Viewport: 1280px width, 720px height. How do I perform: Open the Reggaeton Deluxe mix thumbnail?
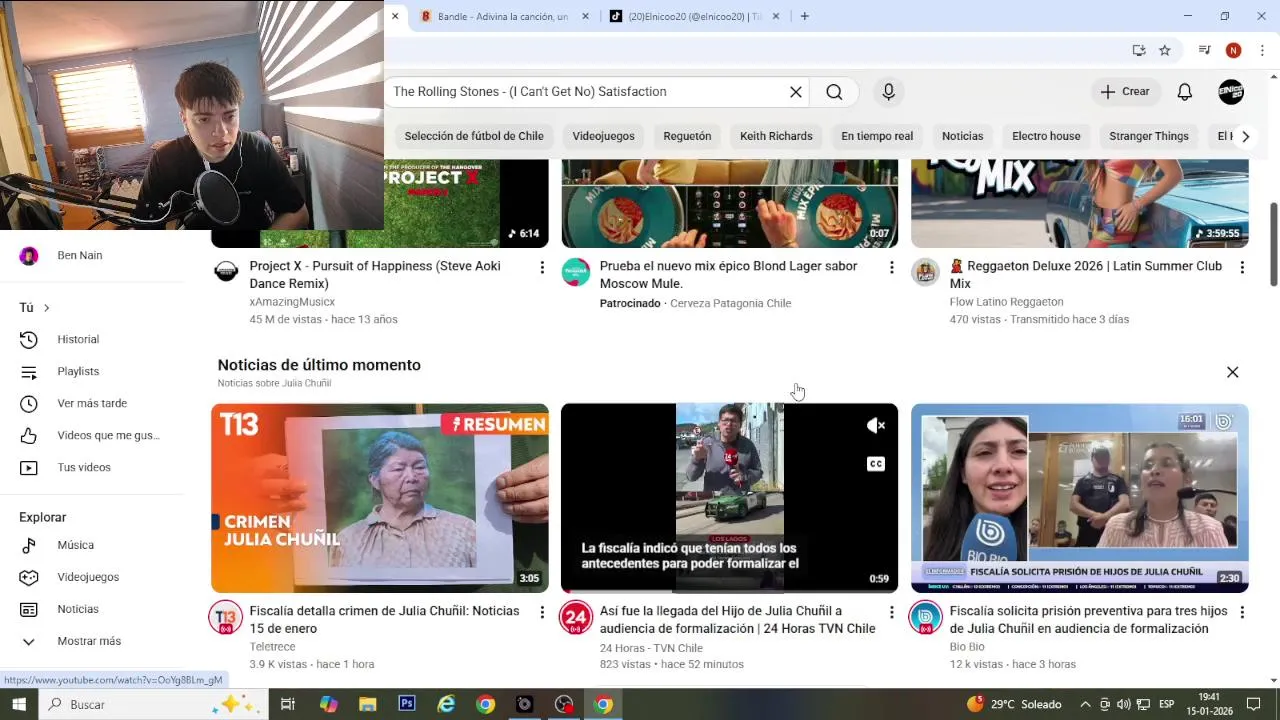[1080, 203]
